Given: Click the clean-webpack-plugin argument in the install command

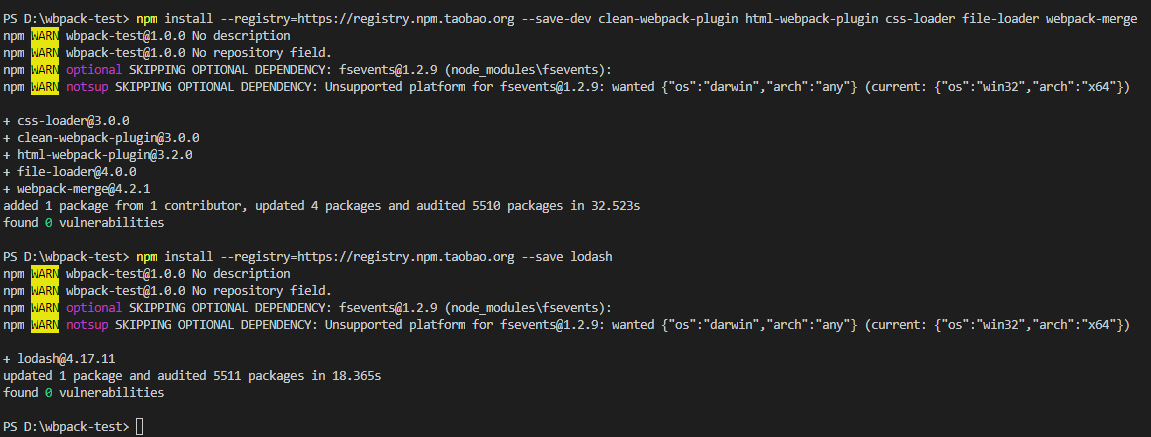Looking at the screenshot, I should click(x=668, y=19).
